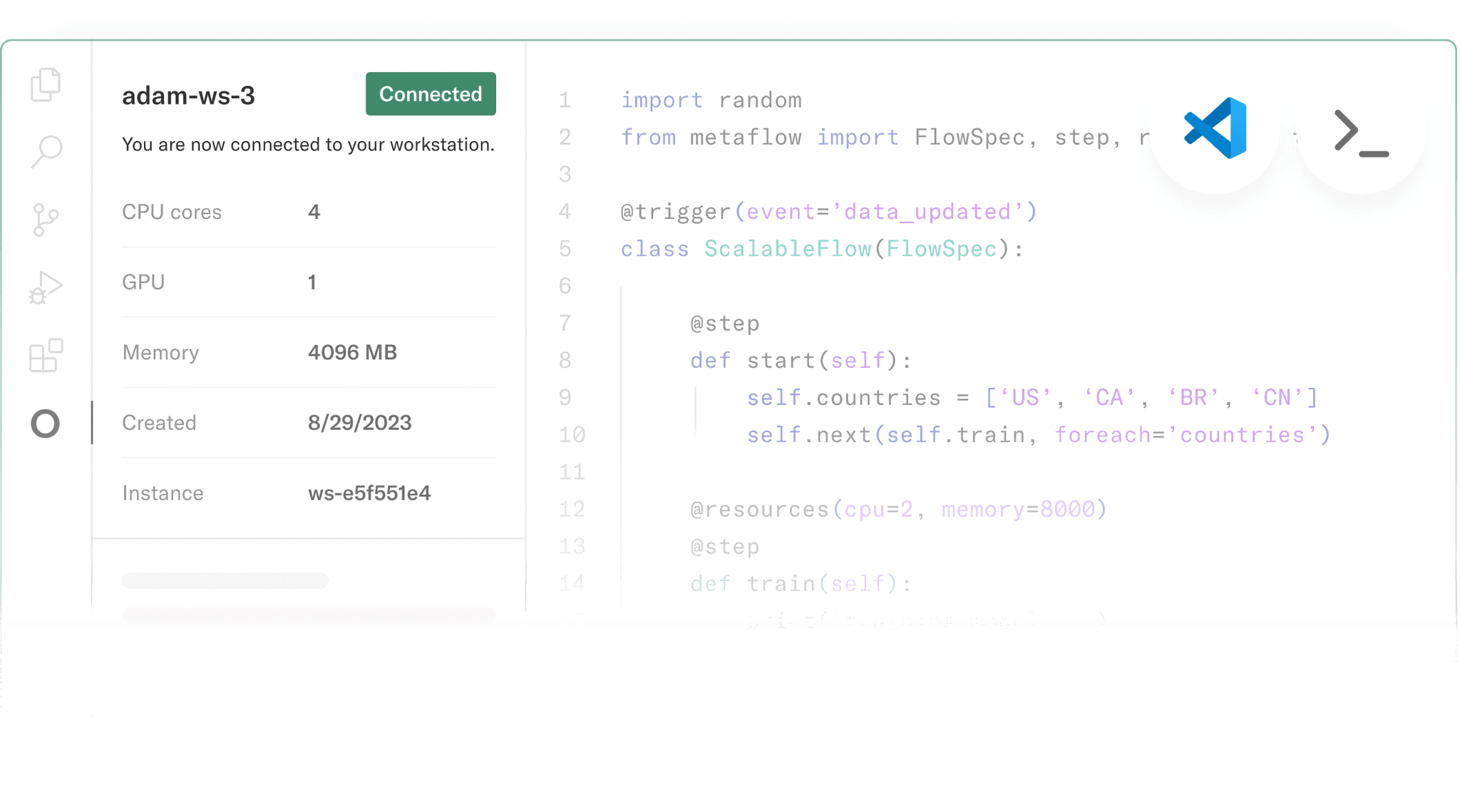Click the terminal prompt icon
Image resolution: width=1460 pixels, height=812 pixels.
[x=1360, y=133]
